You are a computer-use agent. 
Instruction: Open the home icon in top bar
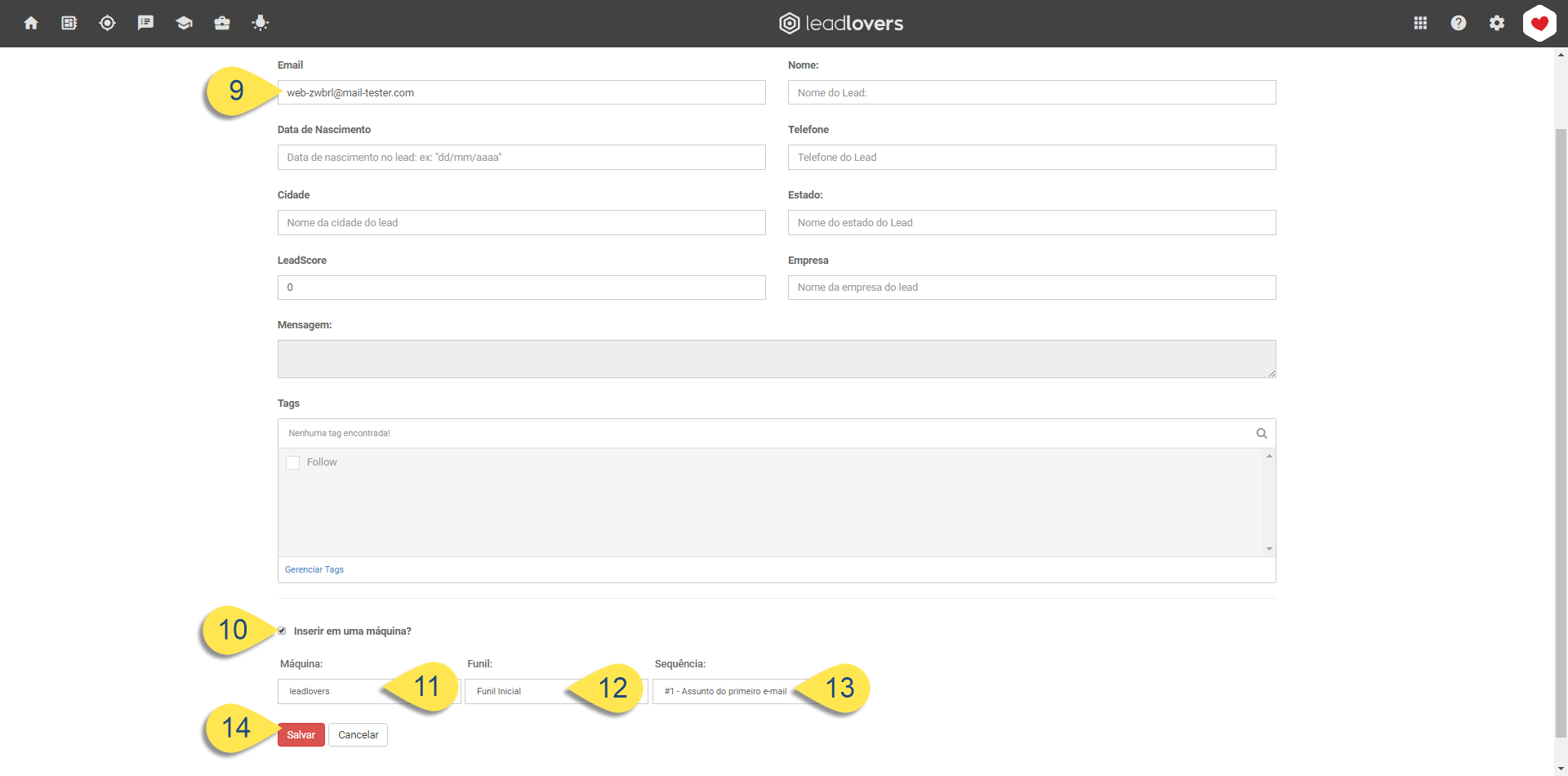point(31,23)
